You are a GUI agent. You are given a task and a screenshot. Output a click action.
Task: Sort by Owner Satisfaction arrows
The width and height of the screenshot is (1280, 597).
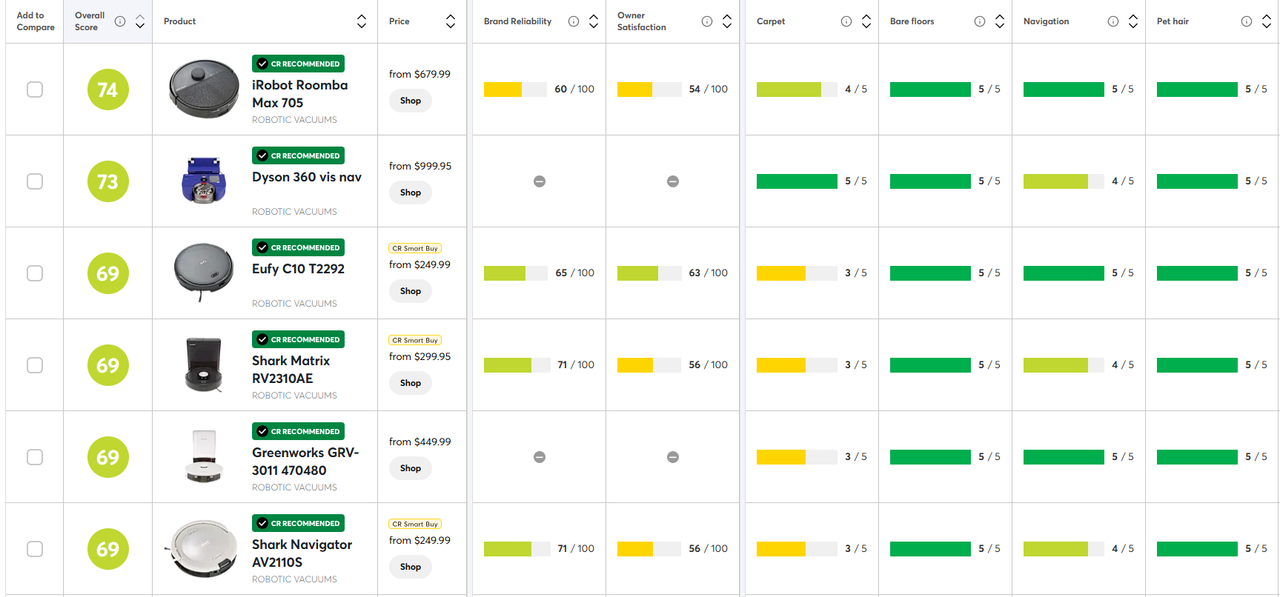pyautogui.click(x=727, y=21)
